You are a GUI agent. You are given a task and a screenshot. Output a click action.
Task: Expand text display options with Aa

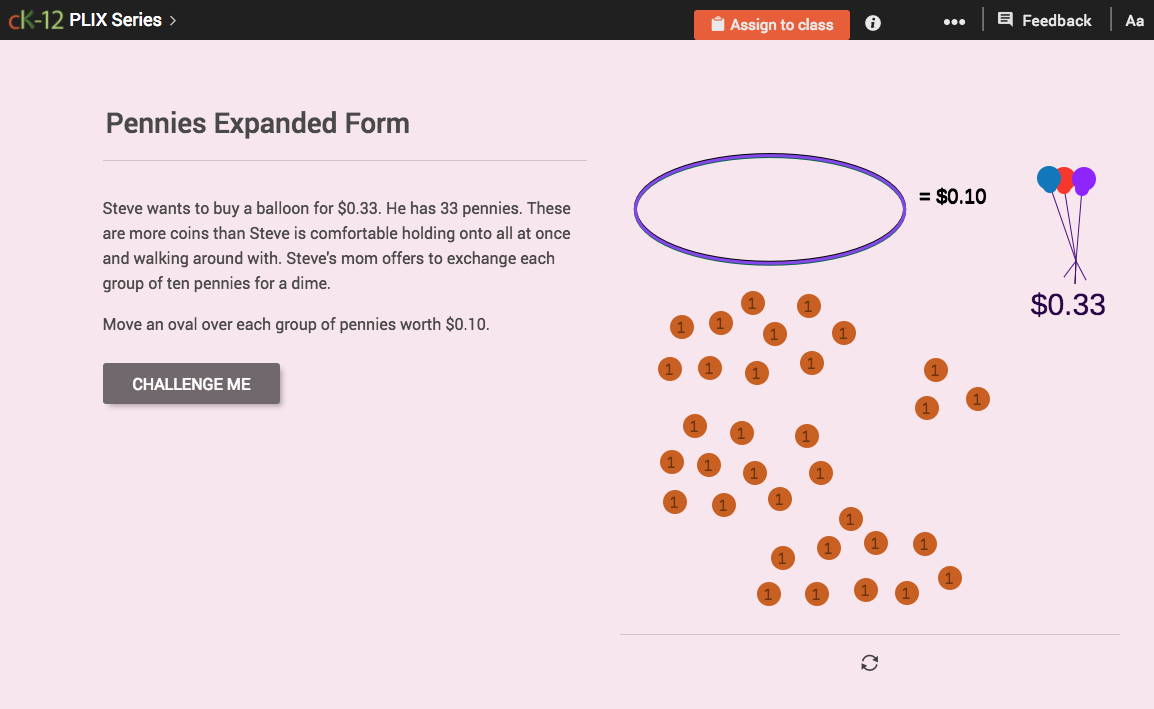pyautogui.click(x=1134, y=20)
